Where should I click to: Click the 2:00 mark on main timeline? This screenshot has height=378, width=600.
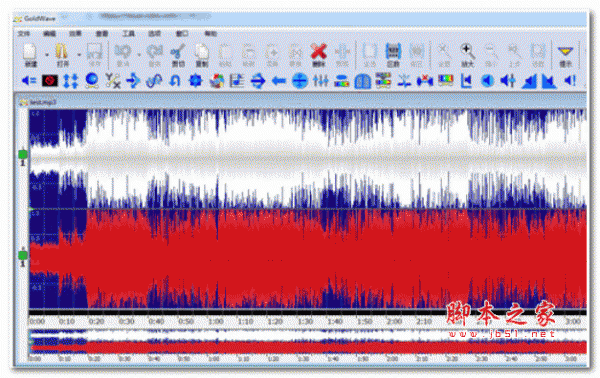point(394,321)
